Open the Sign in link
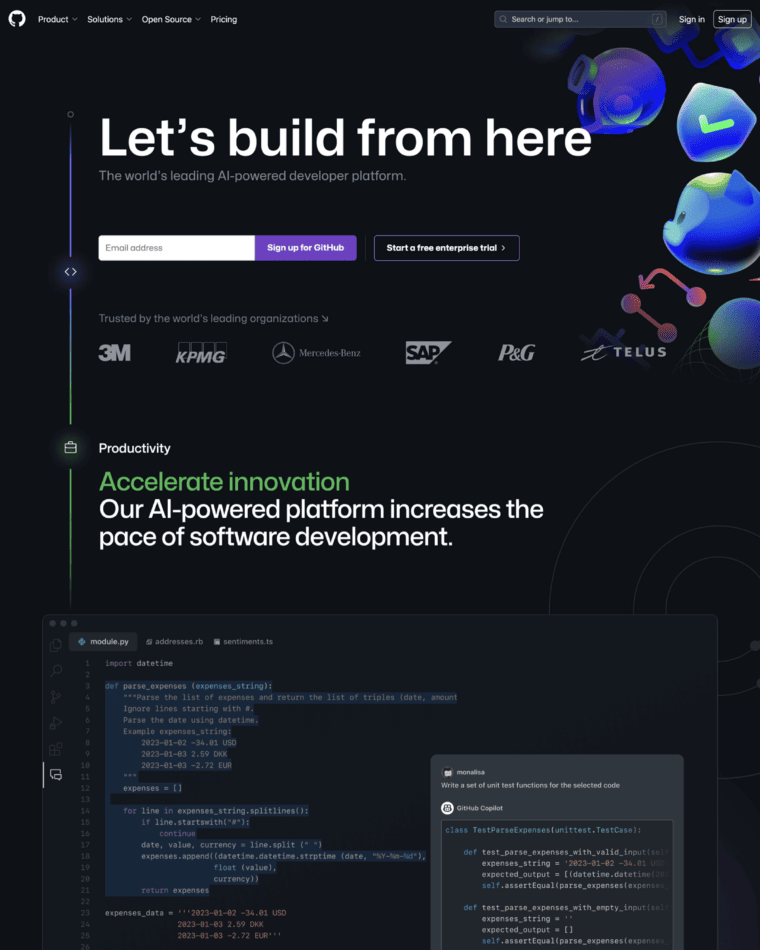Screen dimensions: 760x950 coord(692,19)
